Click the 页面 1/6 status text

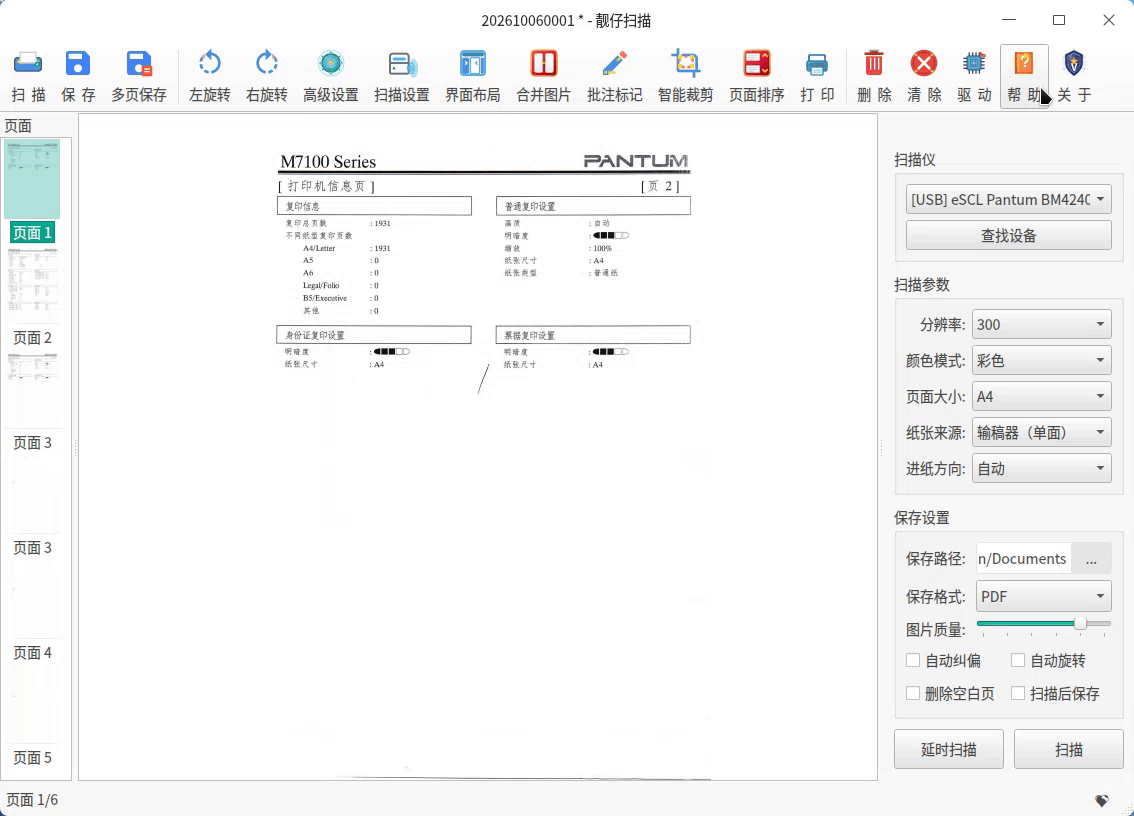[x=33, y=800]
